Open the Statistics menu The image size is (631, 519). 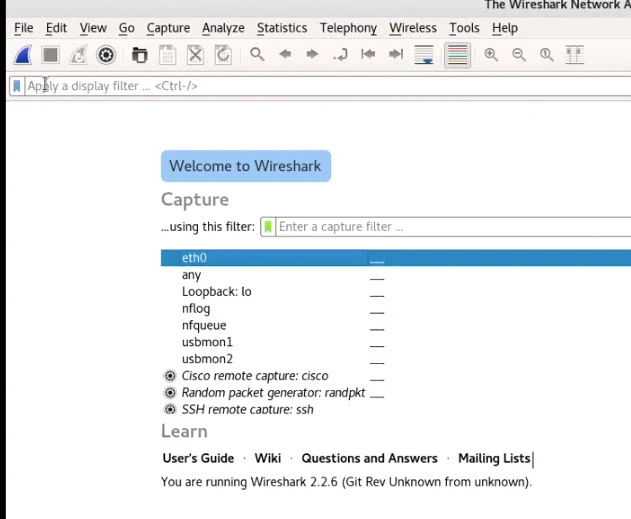pyautogui.click(x=282, y=28)
